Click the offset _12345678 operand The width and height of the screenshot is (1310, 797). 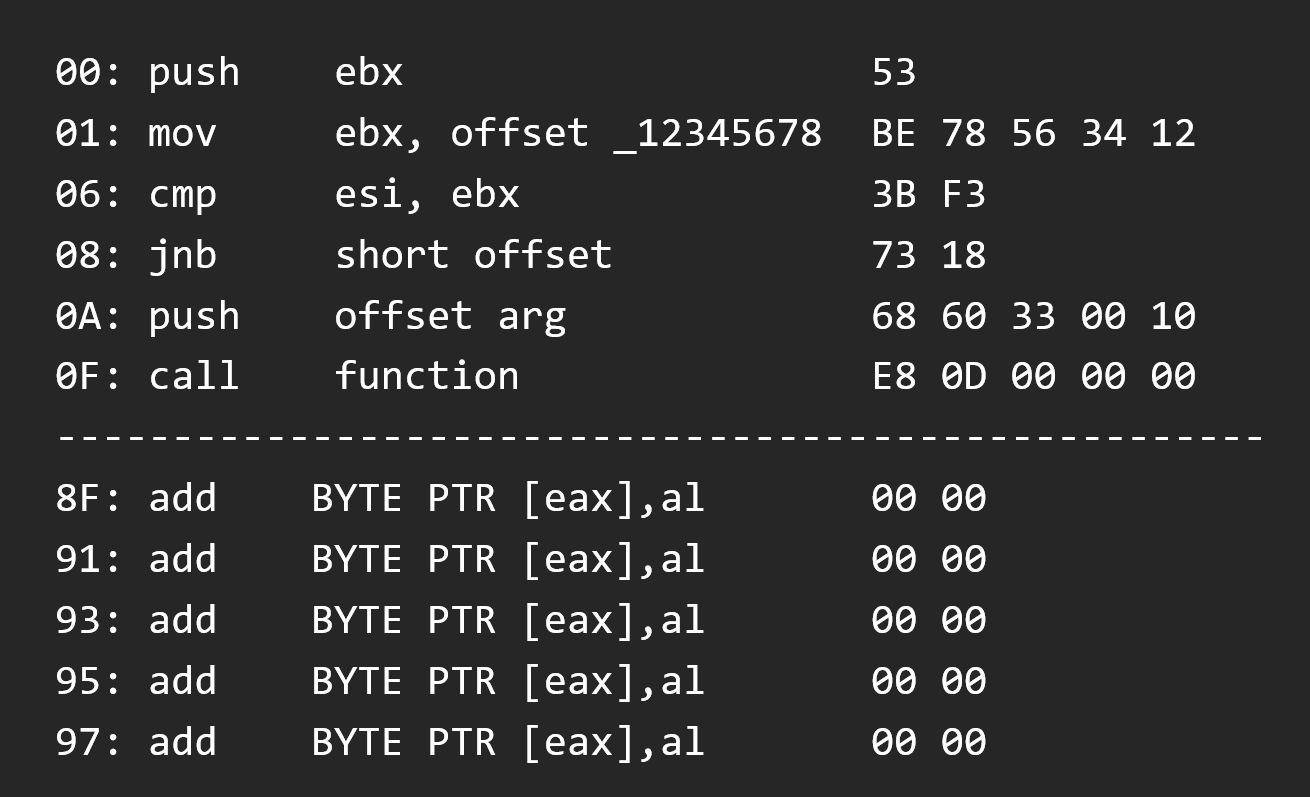[x=636, y=133]
